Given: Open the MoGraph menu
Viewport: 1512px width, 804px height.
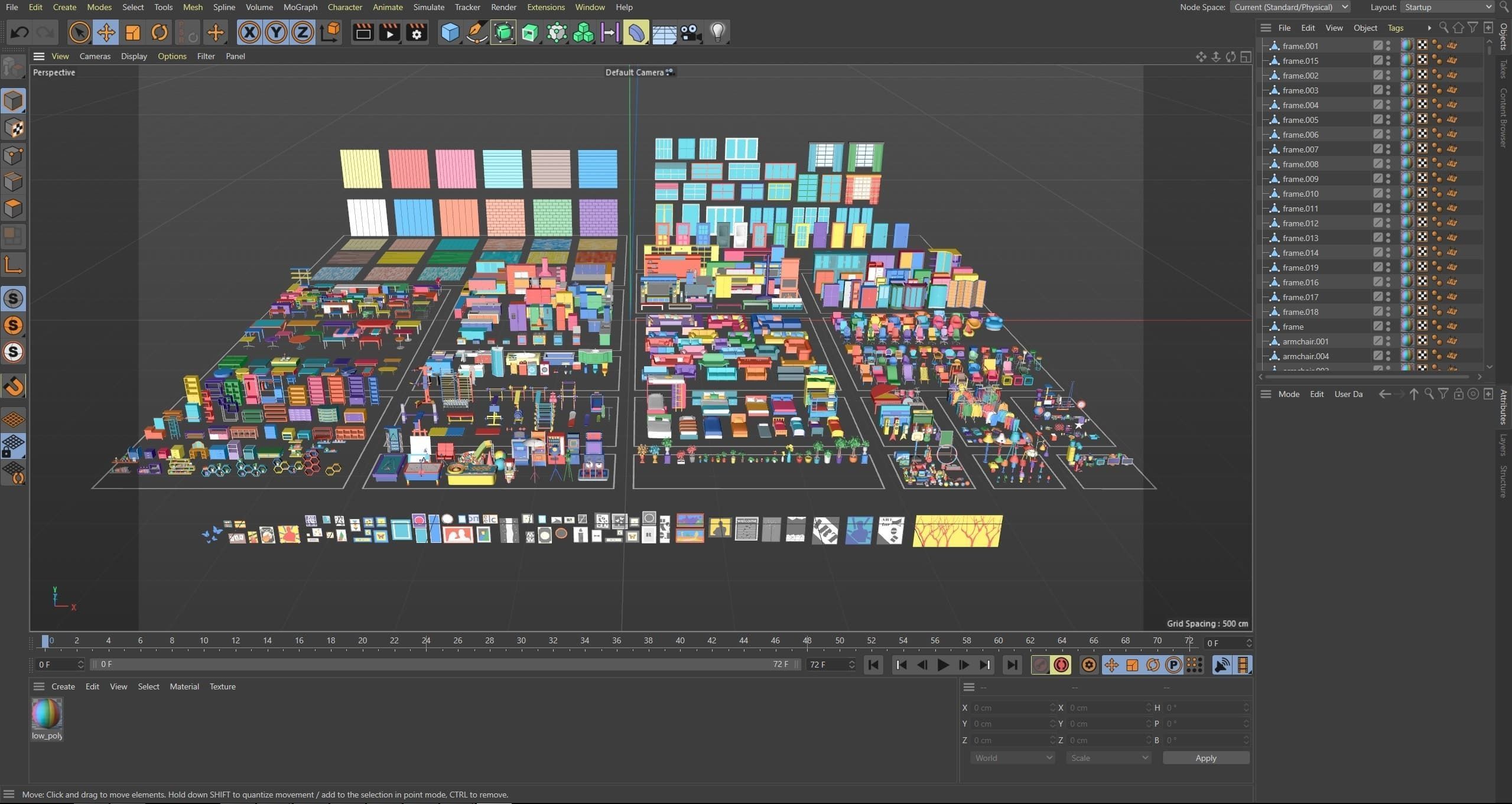Looking at the screenshot, I should point(300,7).
